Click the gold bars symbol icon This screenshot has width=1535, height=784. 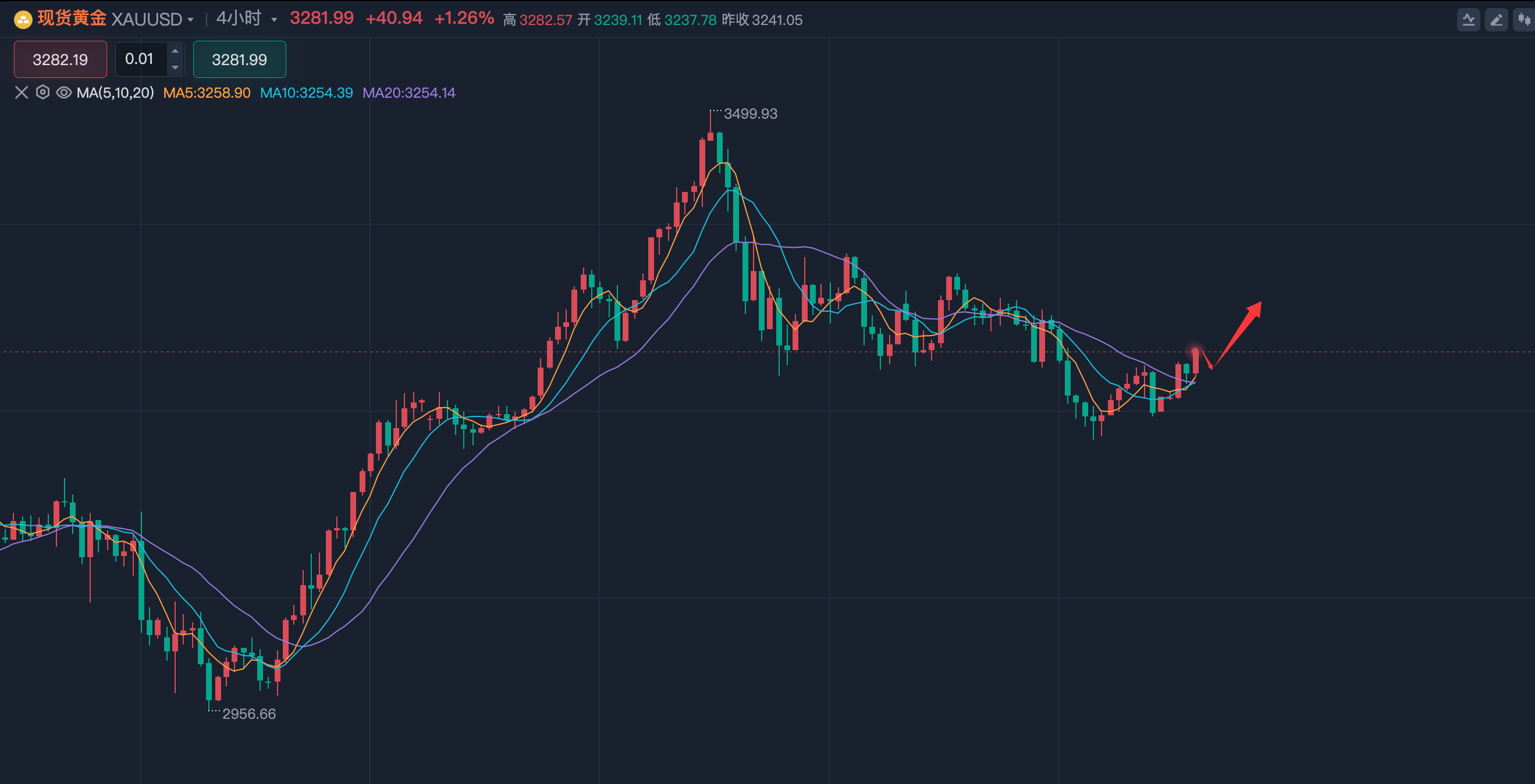coord(23,20)
